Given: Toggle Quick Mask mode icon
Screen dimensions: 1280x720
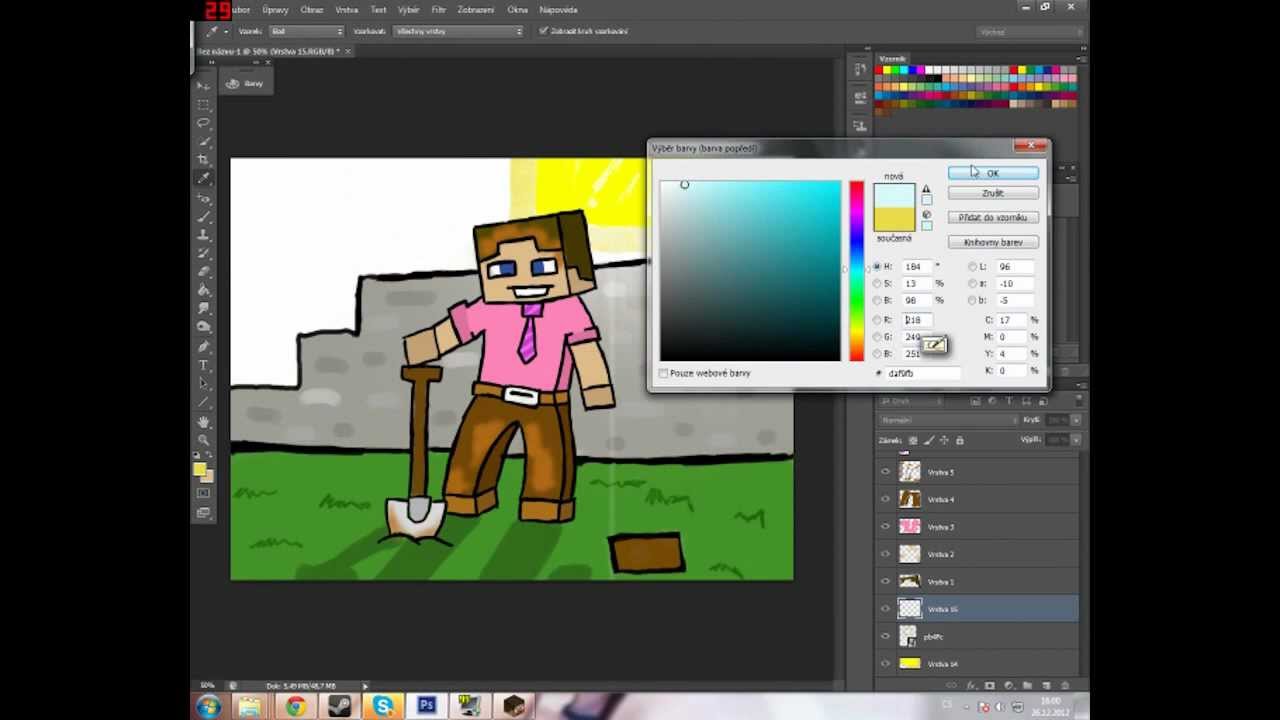Looking at the screenshot, I should tap(203, 493).
